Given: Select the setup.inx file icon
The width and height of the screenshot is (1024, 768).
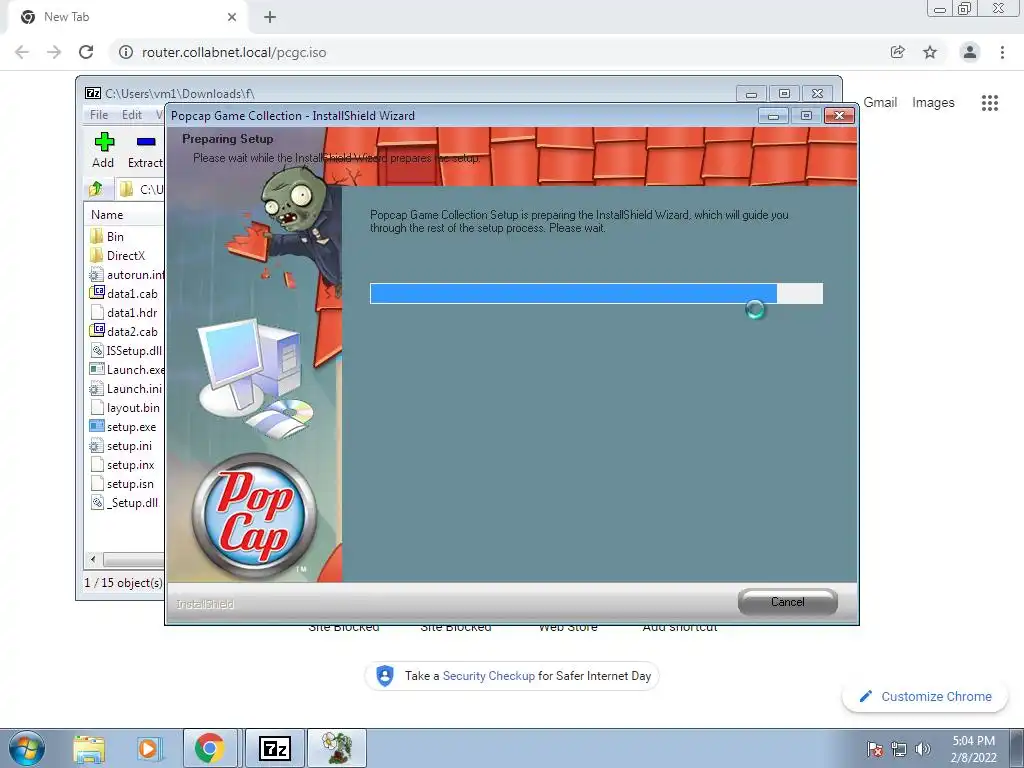Looking at the screenshot, I should [x=97, y=464].
